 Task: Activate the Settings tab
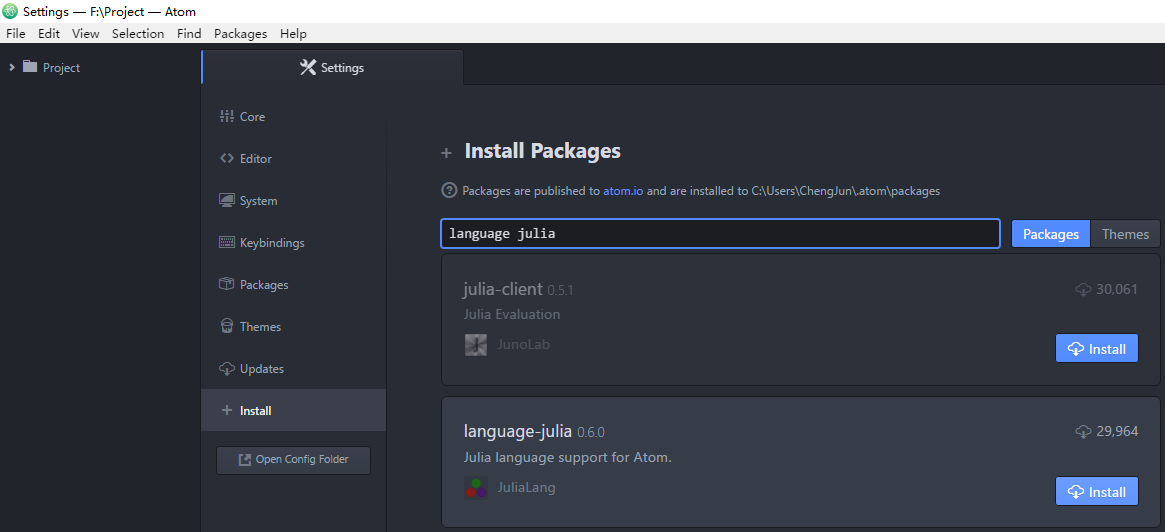[332, 68]
